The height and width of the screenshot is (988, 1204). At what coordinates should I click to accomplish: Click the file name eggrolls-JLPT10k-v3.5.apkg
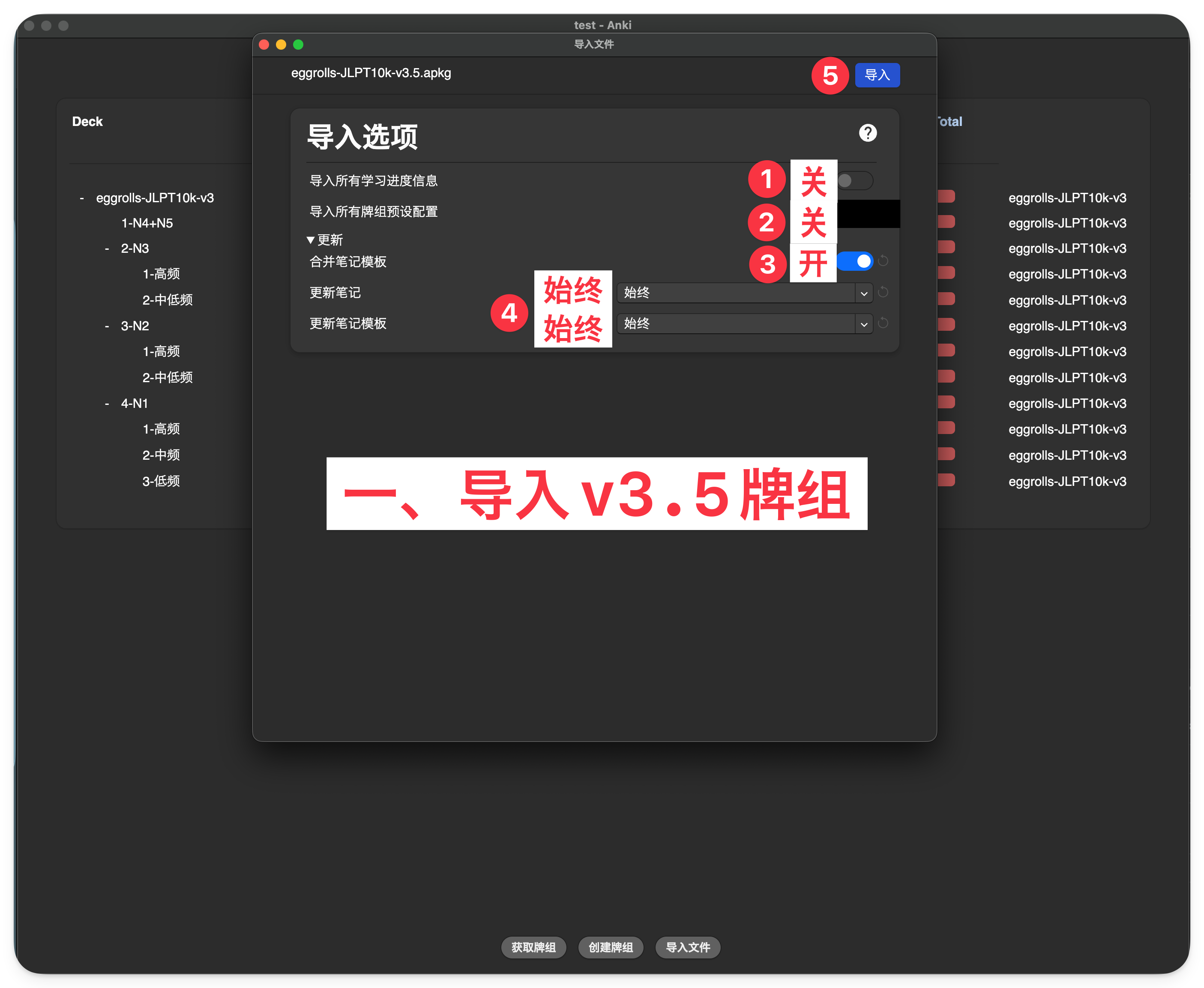(371, 73)
